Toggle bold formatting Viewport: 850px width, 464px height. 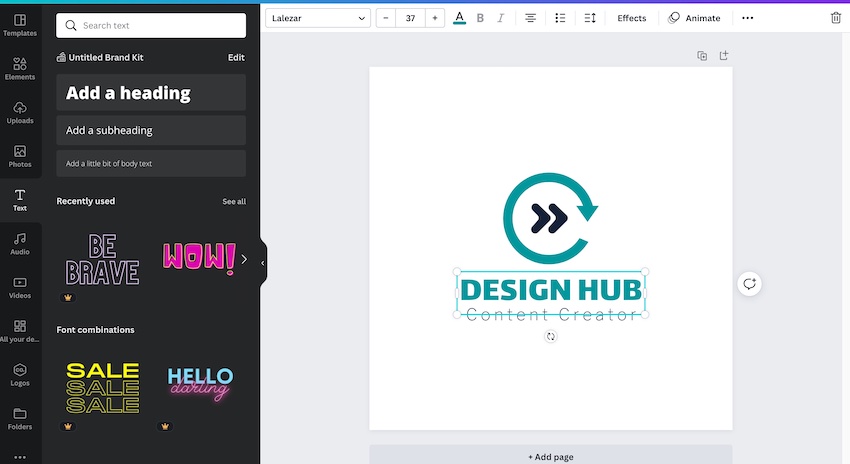480,18
